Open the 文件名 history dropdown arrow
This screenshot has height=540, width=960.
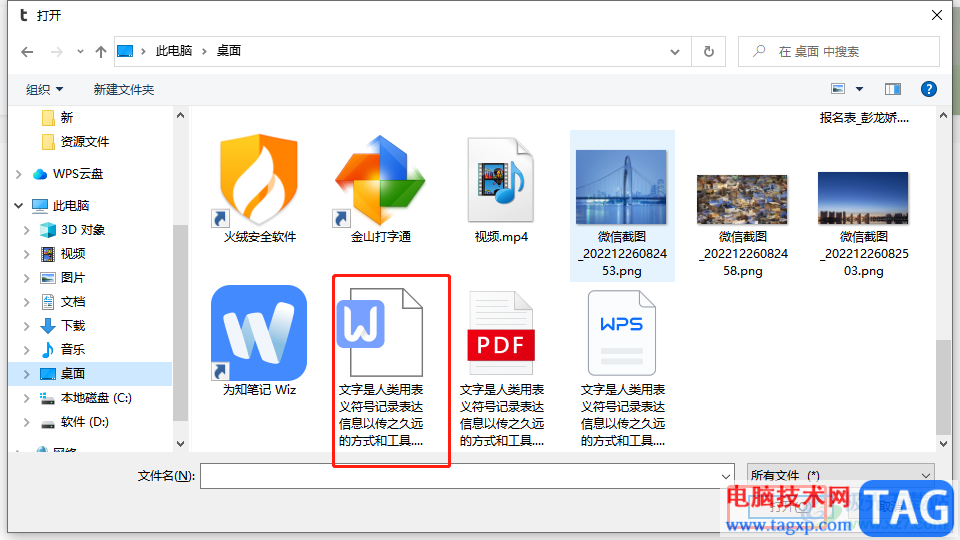click(726, 476)
